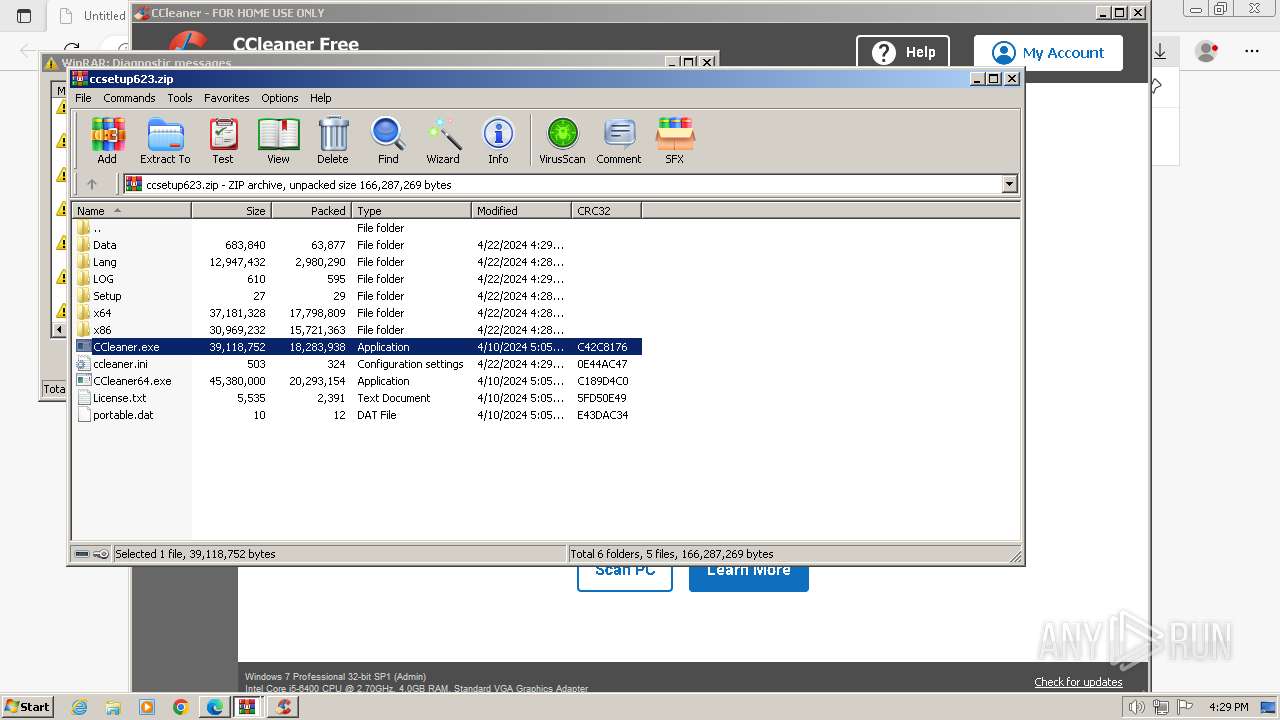Click the View file icon
Image resolution: width=1280 pixels, height=720 pixels.
[x=278, y=141]
